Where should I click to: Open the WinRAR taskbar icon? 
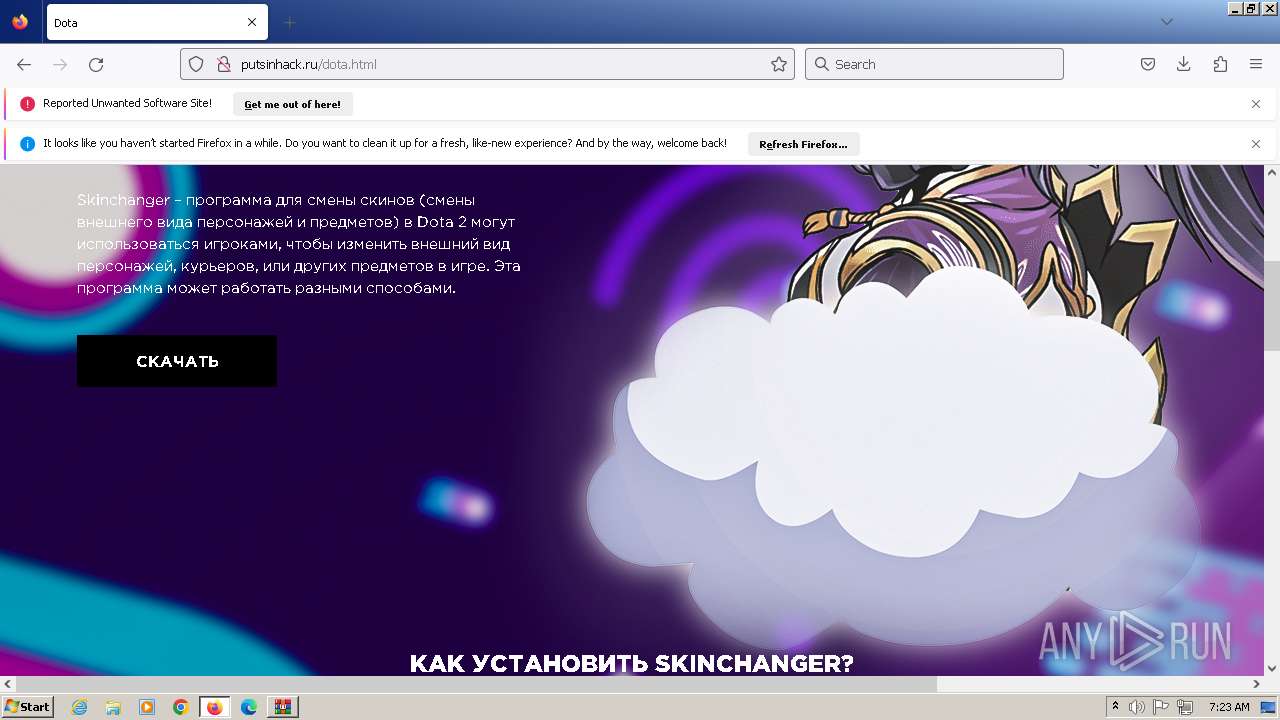pyautogui.click(x=283, y=707)
